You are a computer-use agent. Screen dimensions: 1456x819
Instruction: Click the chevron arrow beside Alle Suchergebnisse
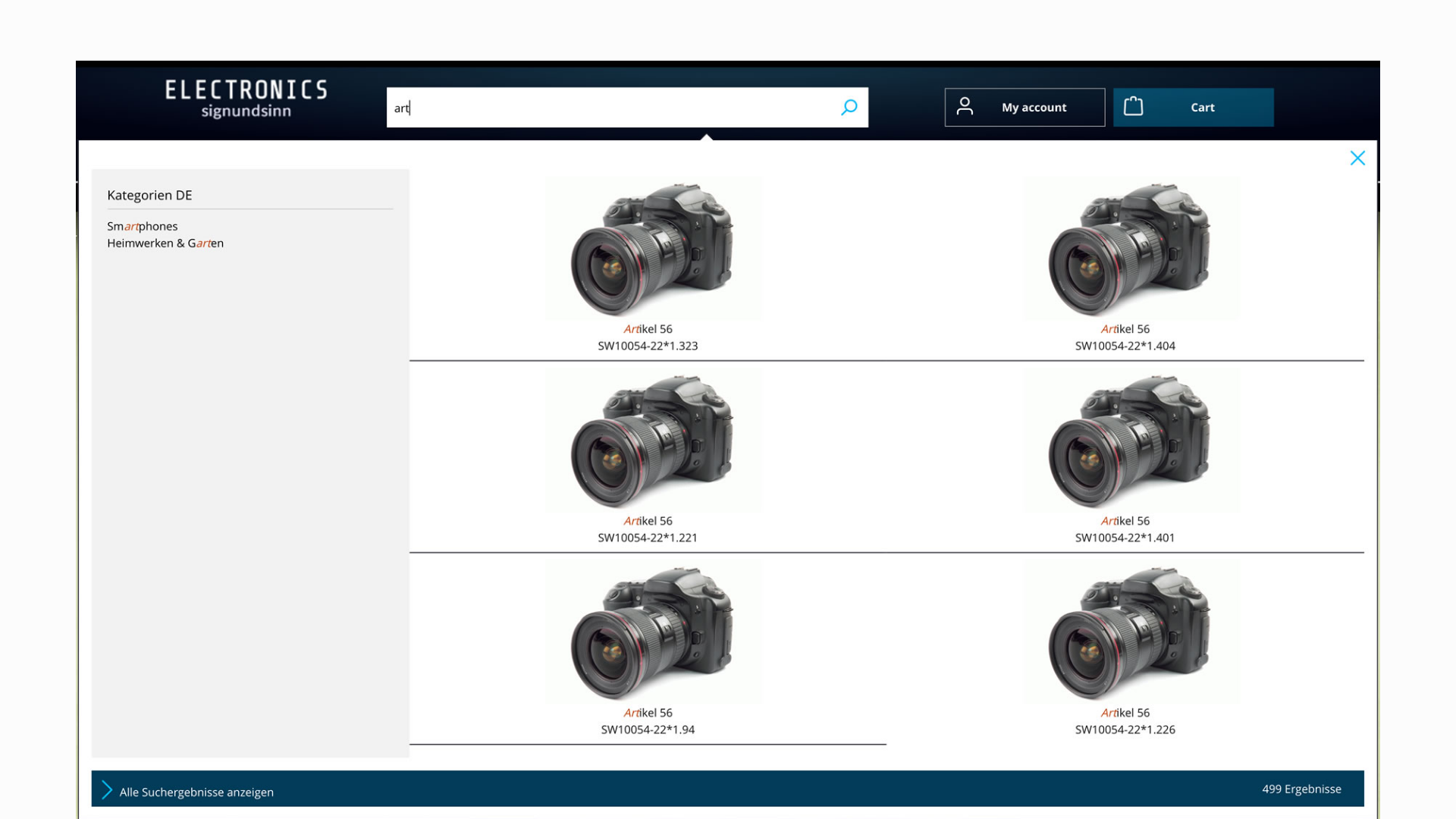107,790
